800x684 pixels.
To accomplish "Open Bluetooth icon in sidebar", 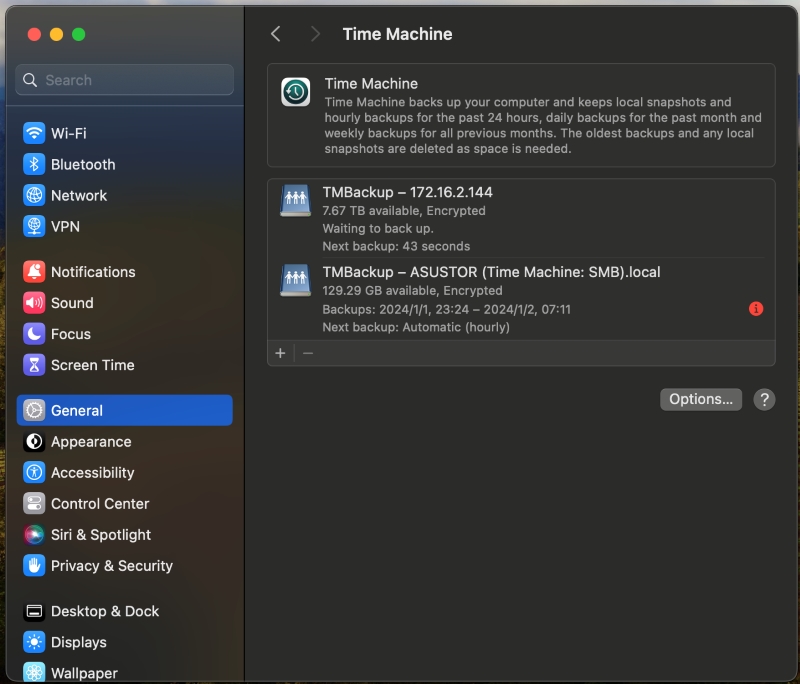I will (x=34, y=164).
